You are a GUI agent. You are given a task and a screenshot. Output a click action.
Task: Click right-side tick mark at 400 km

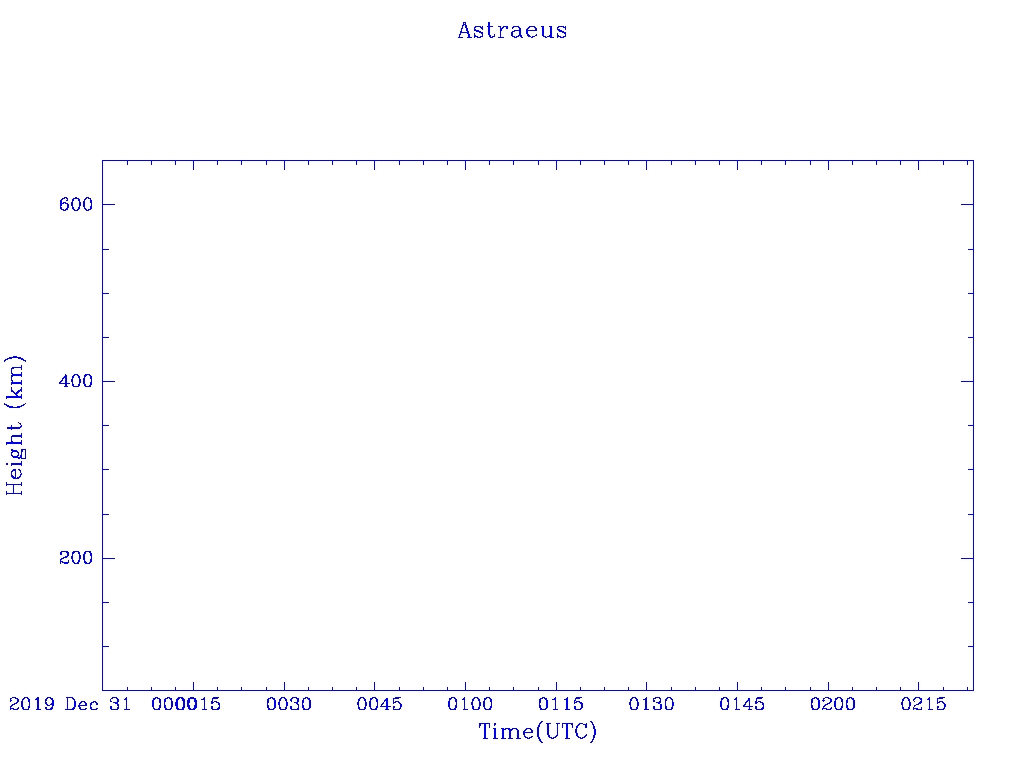(967, 381)
